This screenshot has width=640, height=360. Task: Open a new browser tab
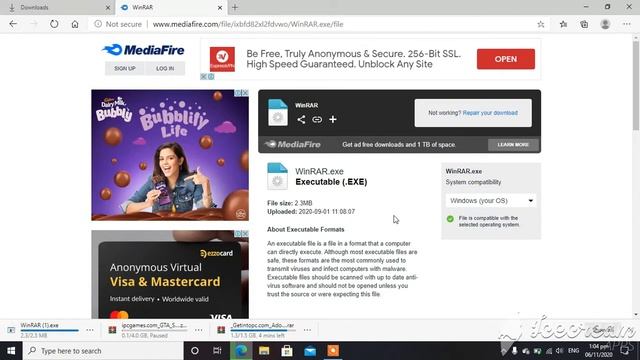(x=235, y=7)
